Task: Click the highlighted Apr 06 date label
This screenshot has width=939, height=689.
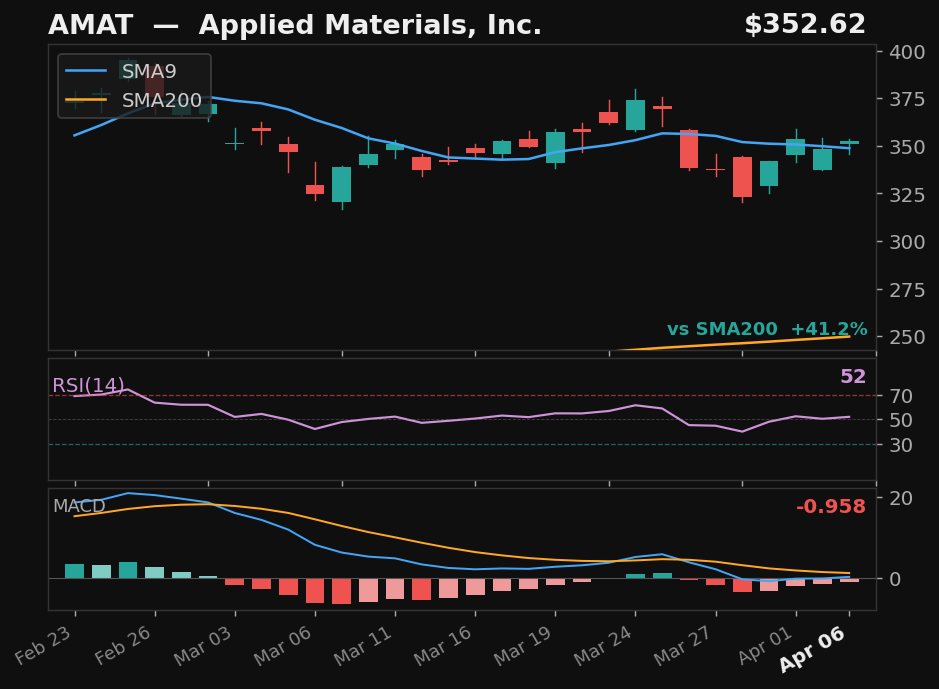Action: (x=813, y=649)
